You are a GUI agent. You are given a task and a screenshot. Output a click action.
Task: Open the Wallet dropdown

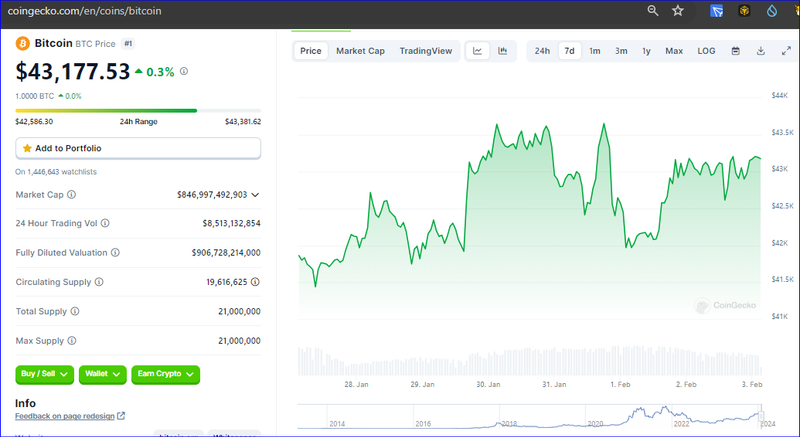tap(103, 374)
